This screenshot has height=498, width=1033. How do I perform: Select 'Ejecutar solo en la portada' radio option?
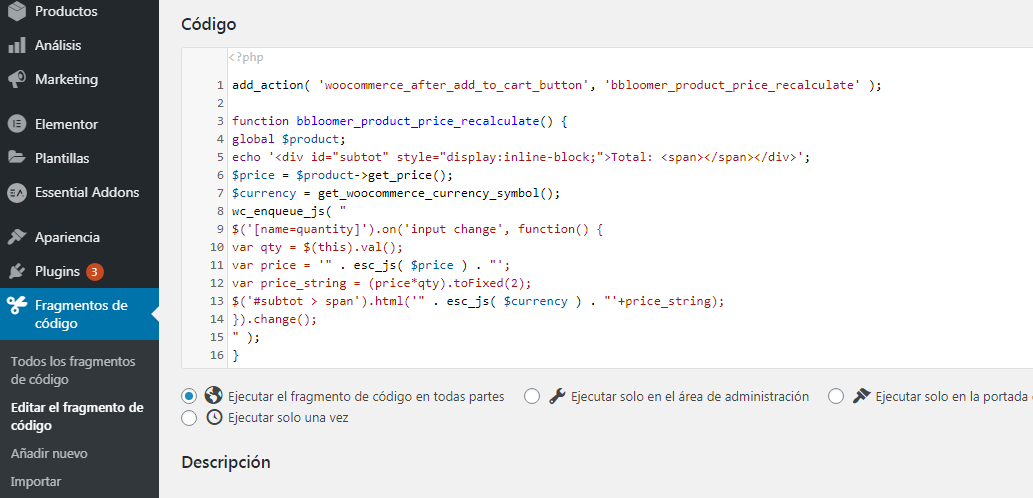(836, 397)
